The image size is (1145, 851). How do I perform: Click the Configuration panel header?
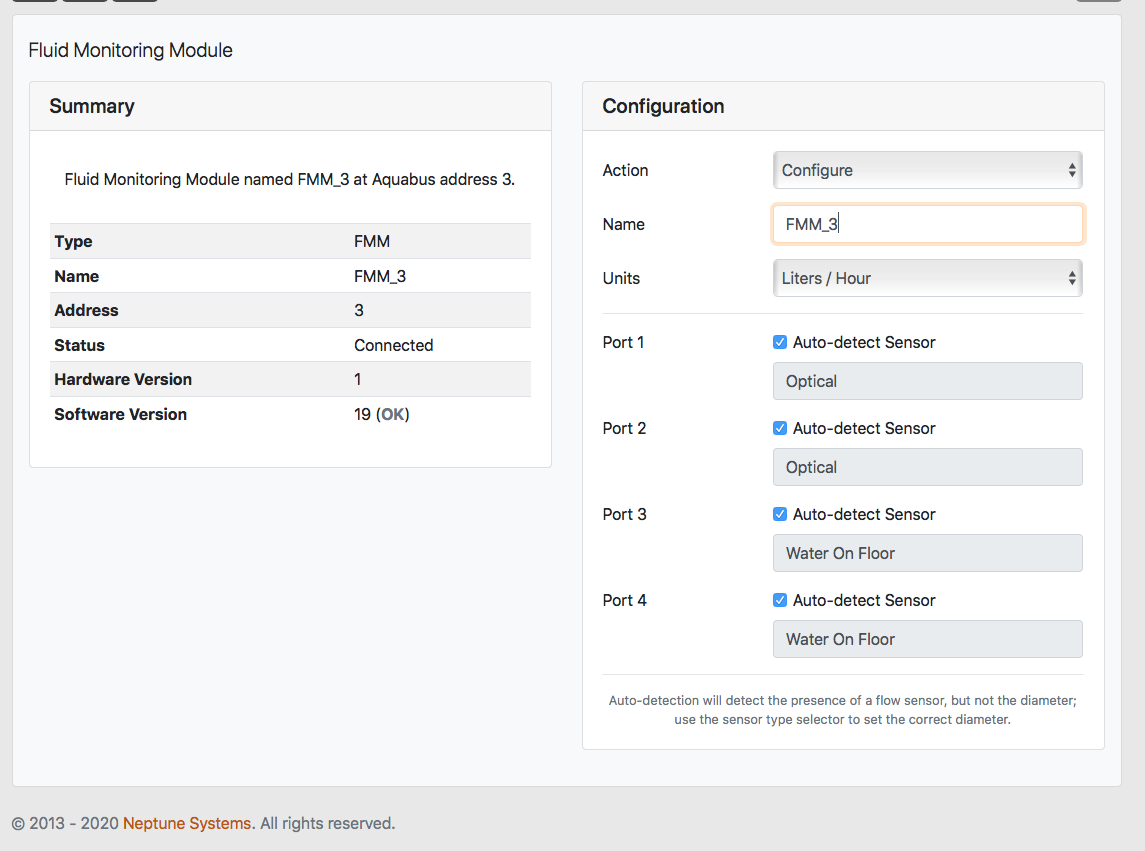843,106
